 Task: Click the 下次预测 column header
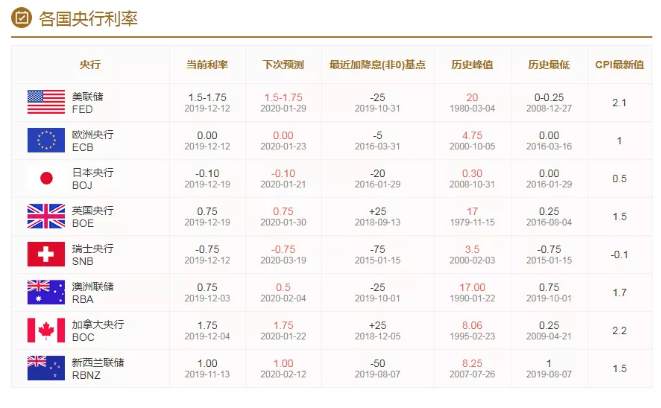click(283, 64)
